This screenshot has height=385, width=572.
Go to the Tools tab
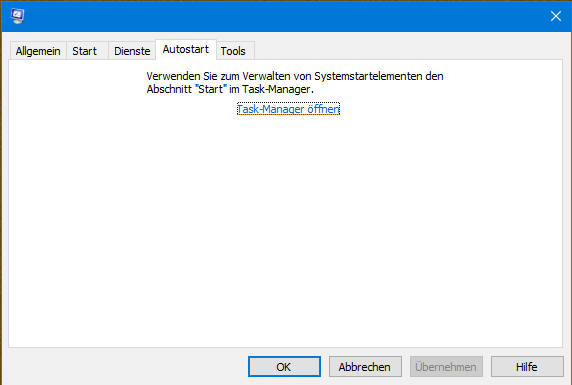233,51
